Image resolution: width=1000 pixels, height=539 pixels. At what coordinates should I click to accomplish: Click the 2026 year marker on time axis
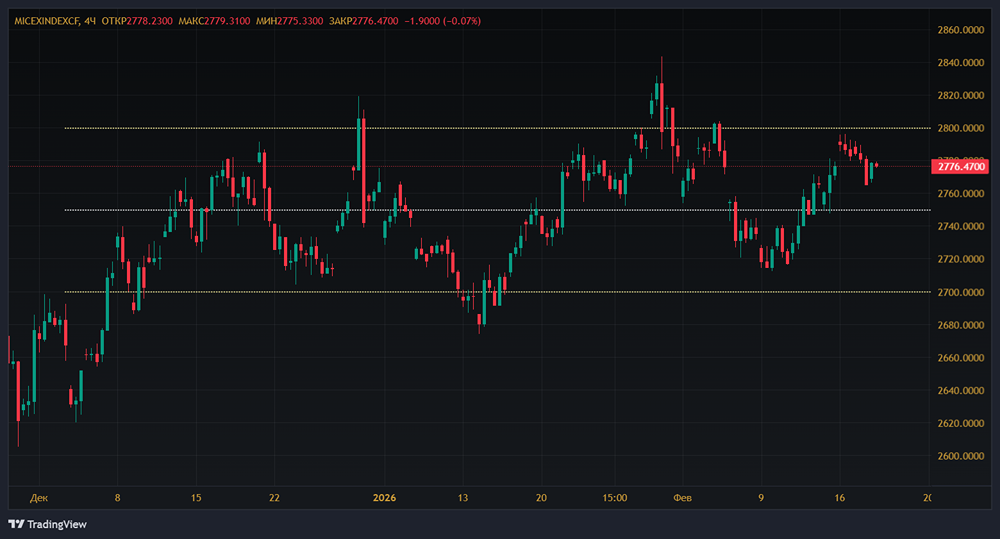(x=384, y=497)
